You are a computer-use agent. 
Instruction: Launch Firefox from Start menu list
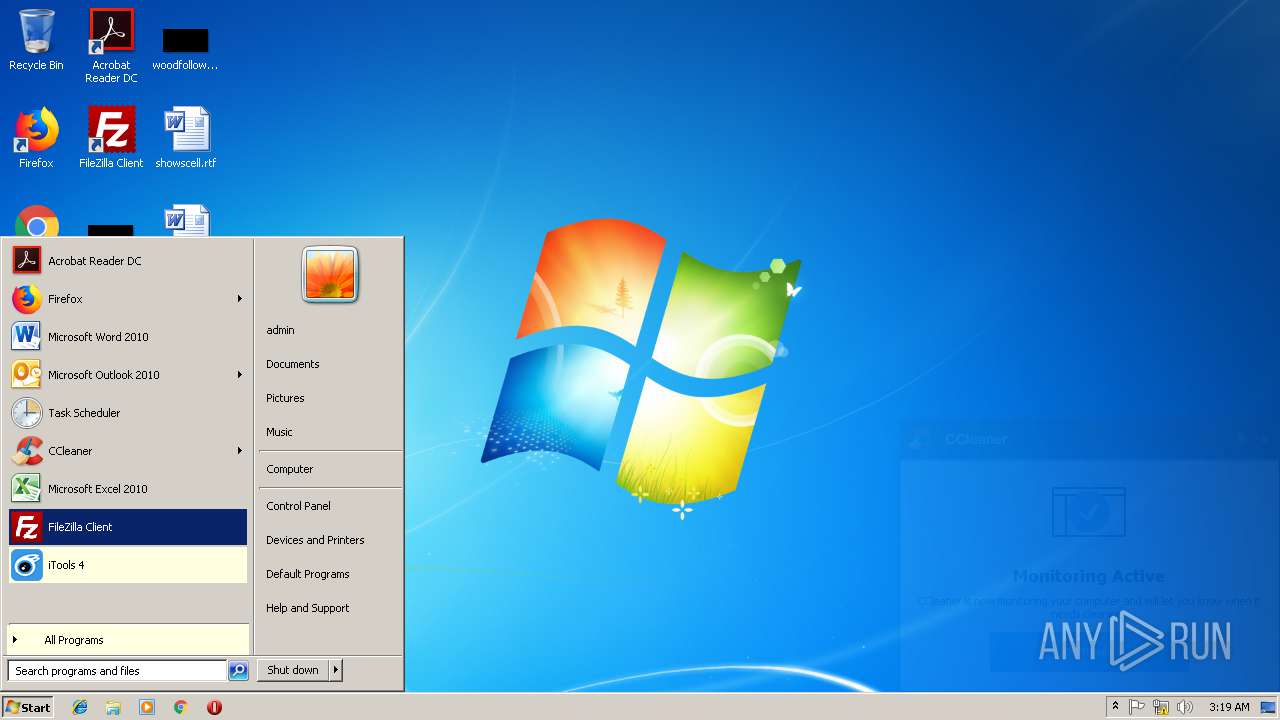128,299
